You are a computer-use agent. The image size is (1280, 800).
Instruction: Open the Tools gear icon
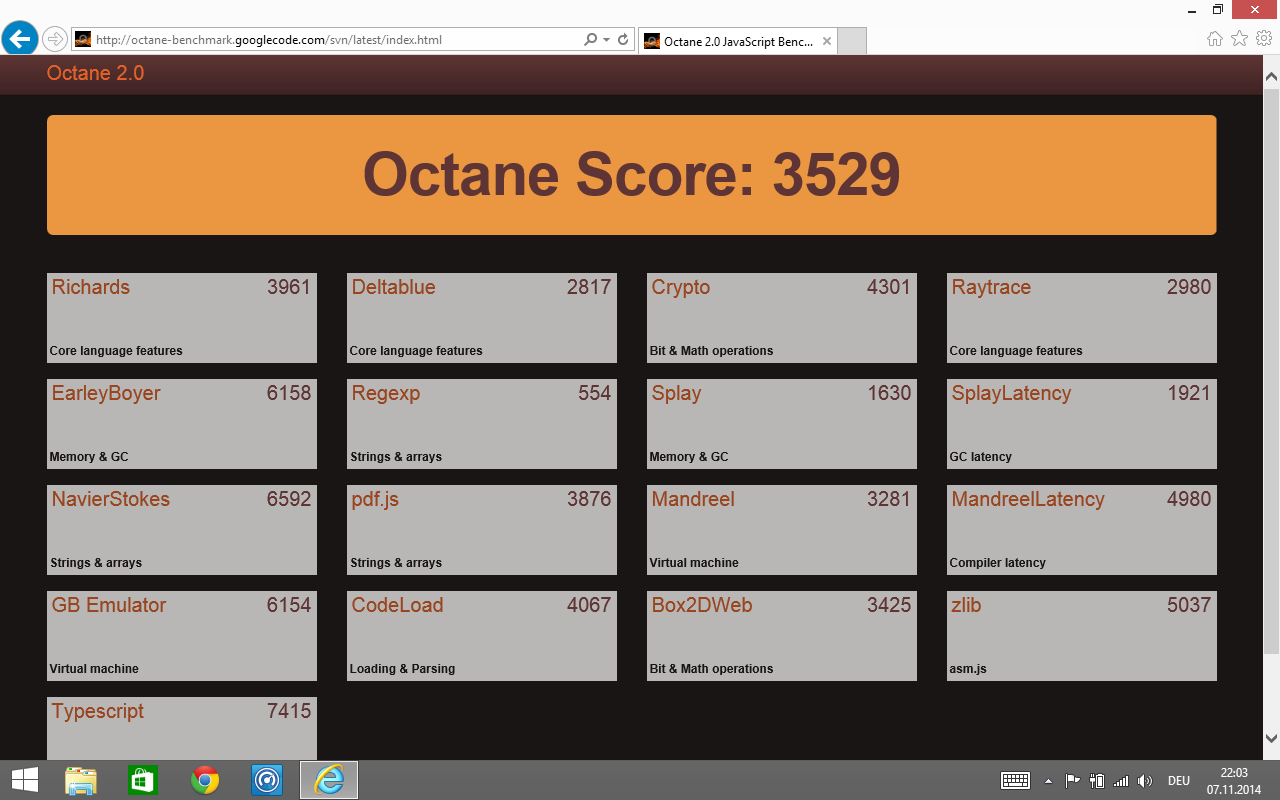tap(1264, 39)
